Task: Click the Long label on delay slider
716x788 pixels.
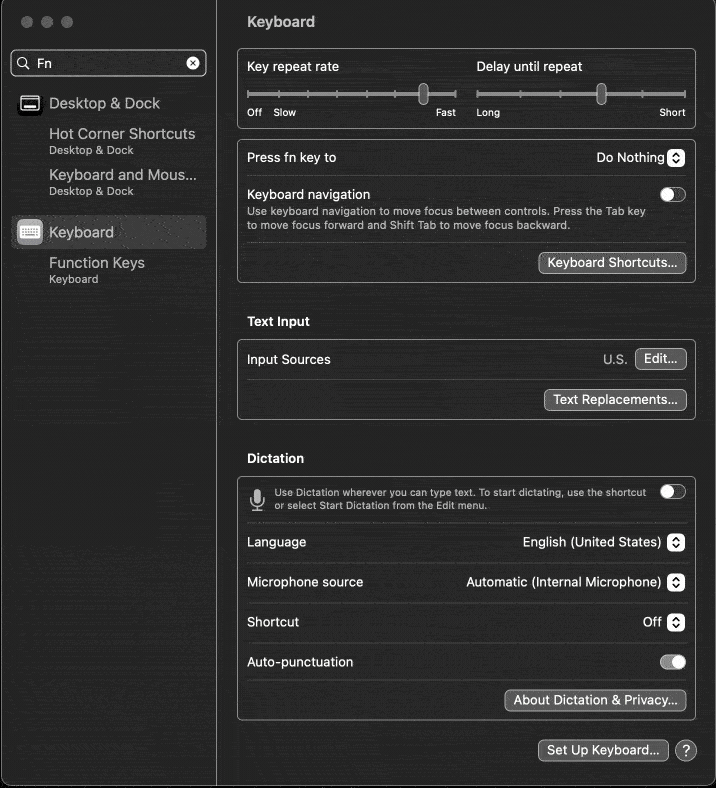Action: coord(488,113)
